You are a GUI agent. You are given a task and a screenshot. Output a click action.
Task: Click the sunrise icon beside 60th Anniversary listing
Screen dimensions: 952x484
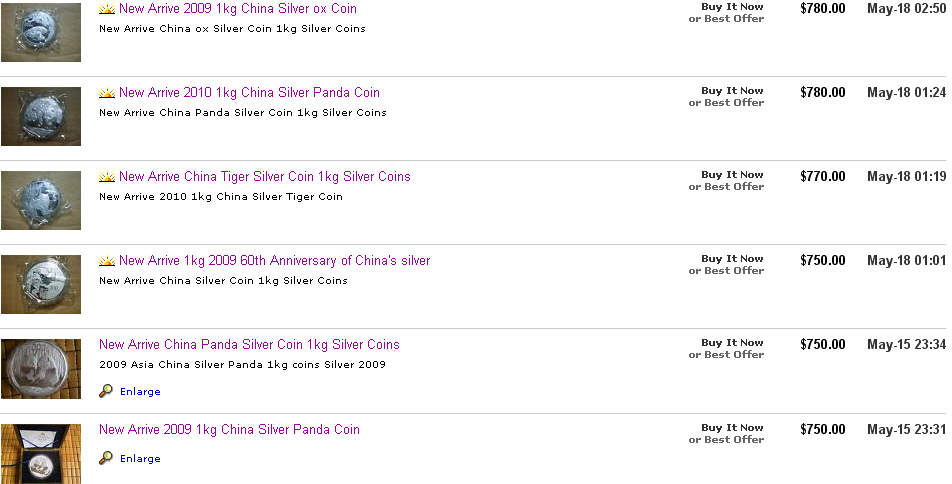click(107, 261)
